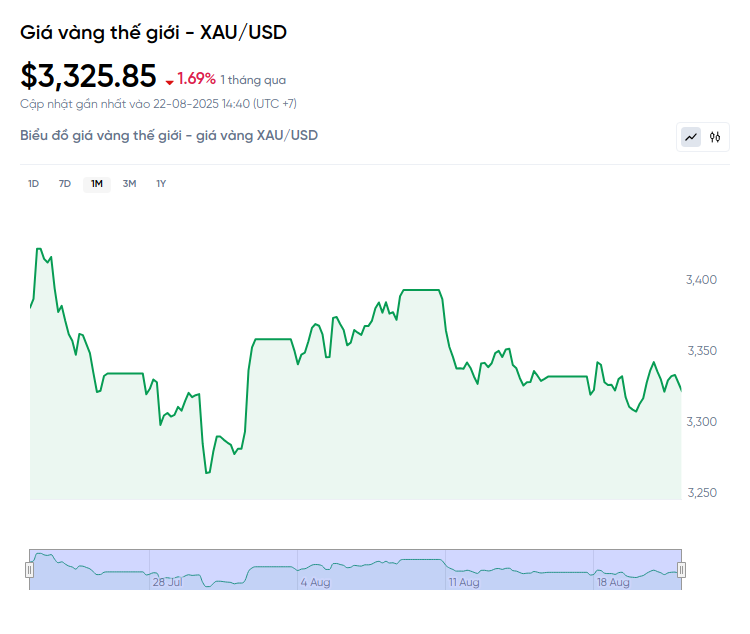Click the 11 Aug marker in navigator
This screenshot has width=750, height=634.
pos(464,582)
